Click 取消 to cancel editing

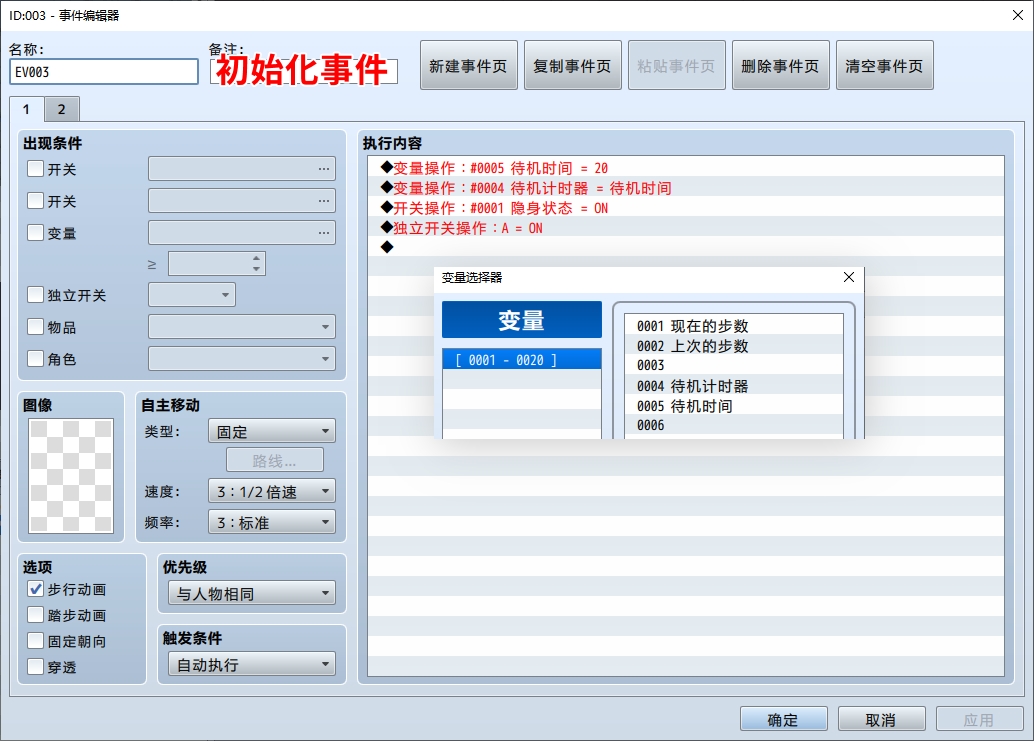click(882, 719)
